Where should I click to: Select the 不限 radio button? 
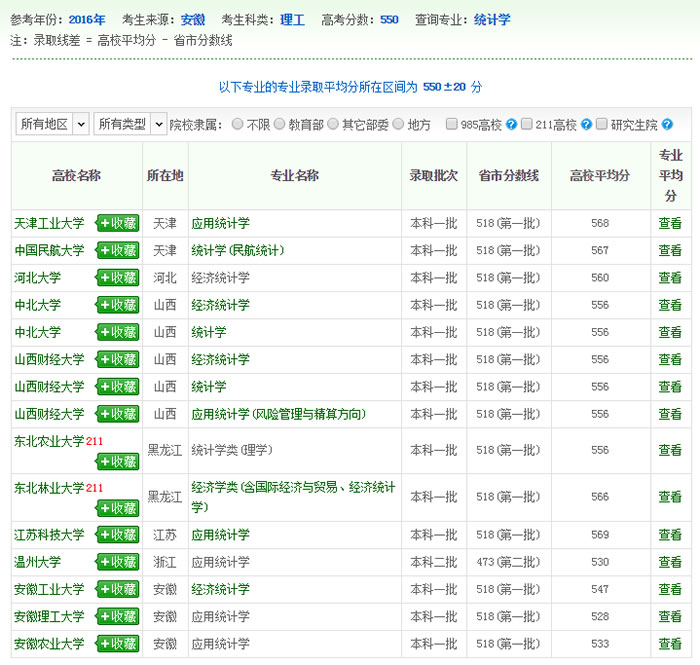(x=238, y=124)
